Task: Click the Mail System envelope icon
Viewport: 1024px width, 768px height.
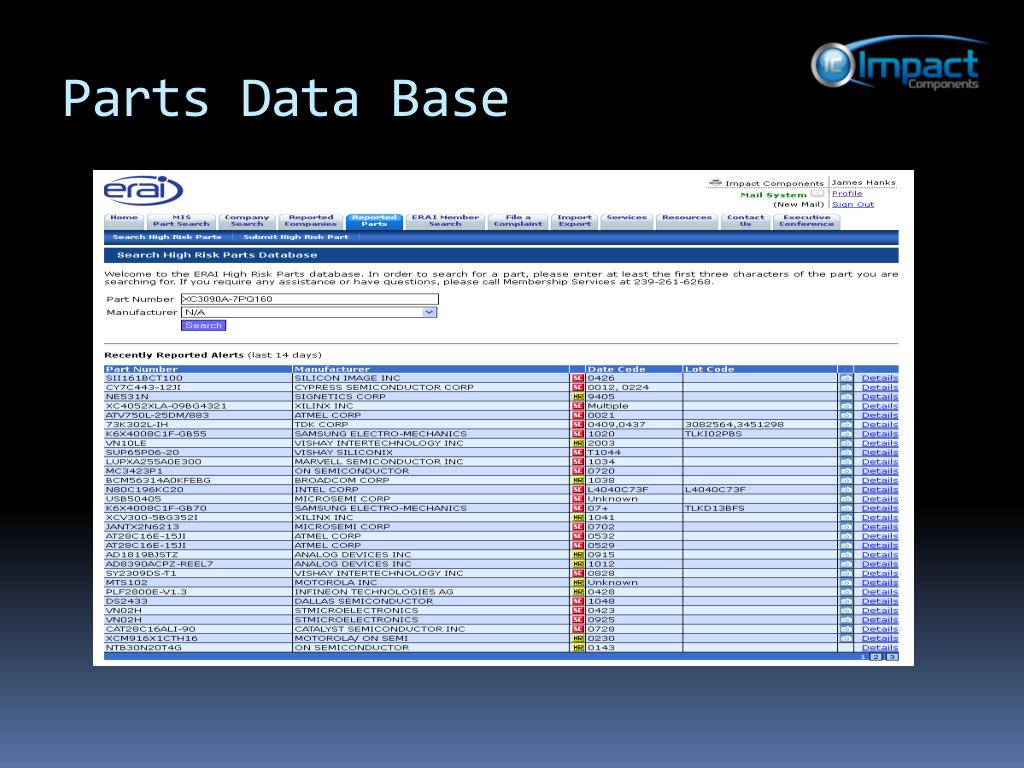Action: (817, 194)
